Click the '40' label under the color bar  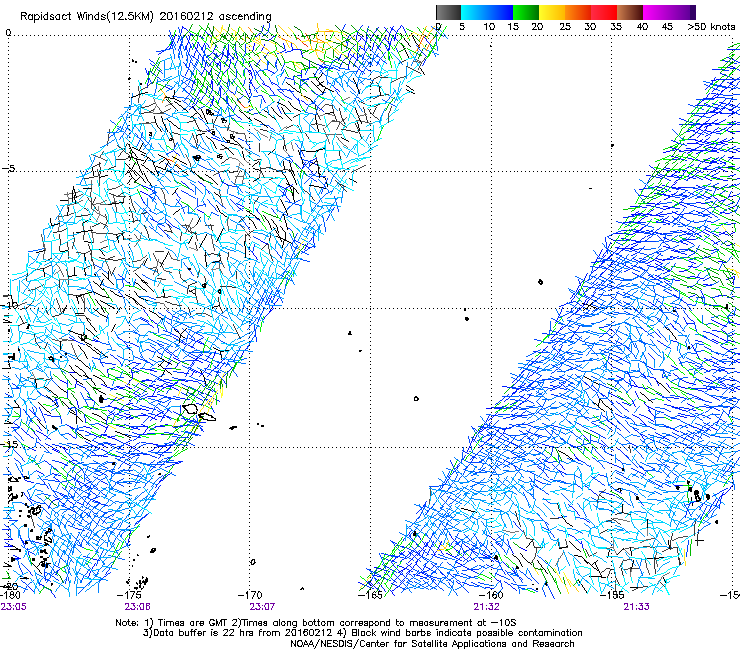642,27
